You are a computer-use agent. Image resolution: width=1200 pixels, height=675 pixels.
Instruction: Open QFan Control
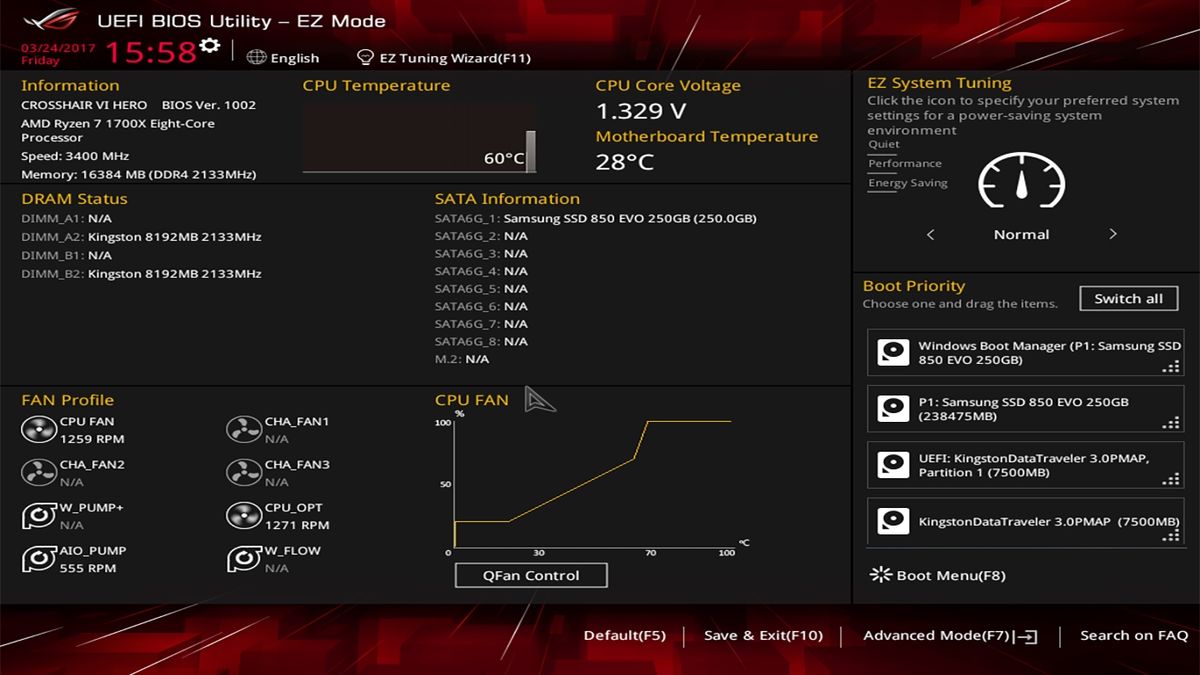tap(531, 575)
